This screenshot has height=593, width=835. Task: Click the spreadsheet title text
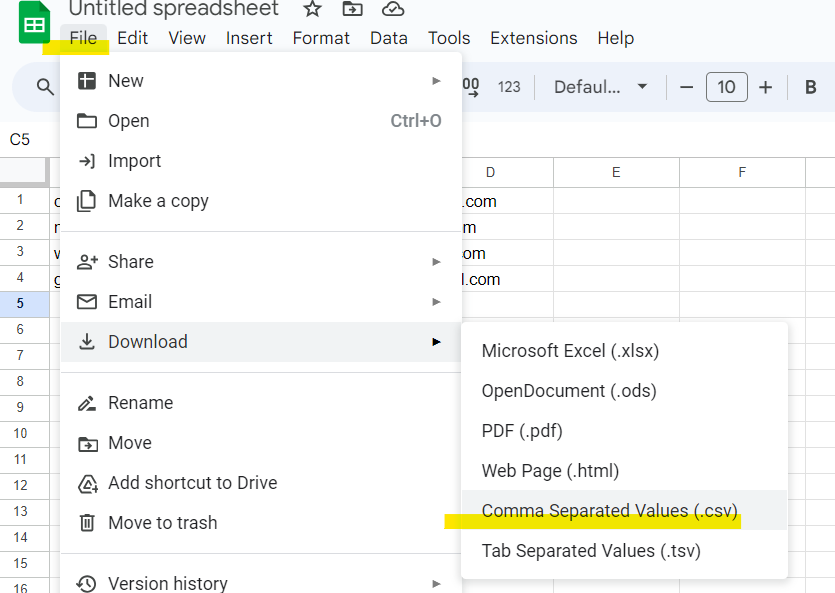coord(174,9)
